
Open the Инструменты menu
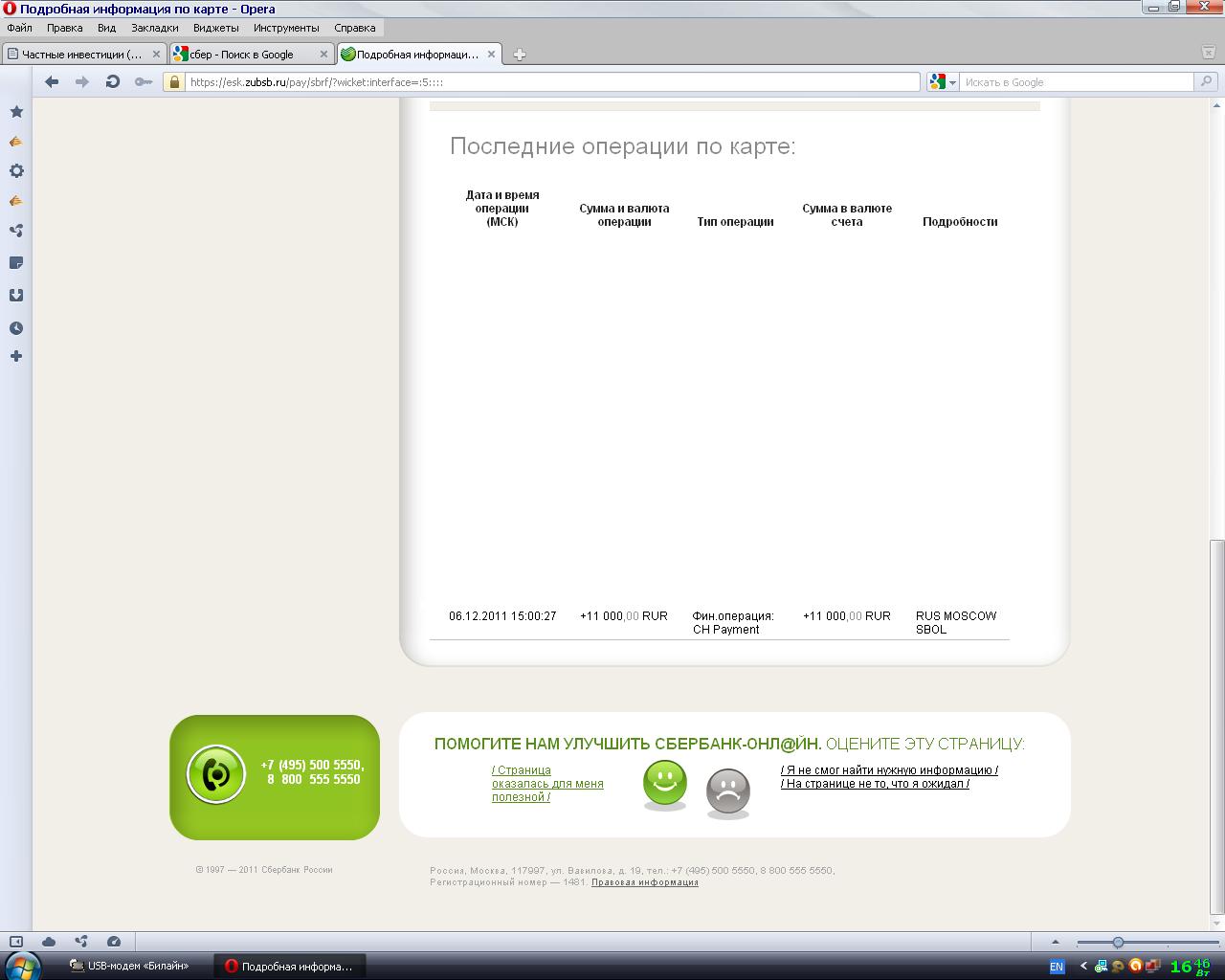286,28
